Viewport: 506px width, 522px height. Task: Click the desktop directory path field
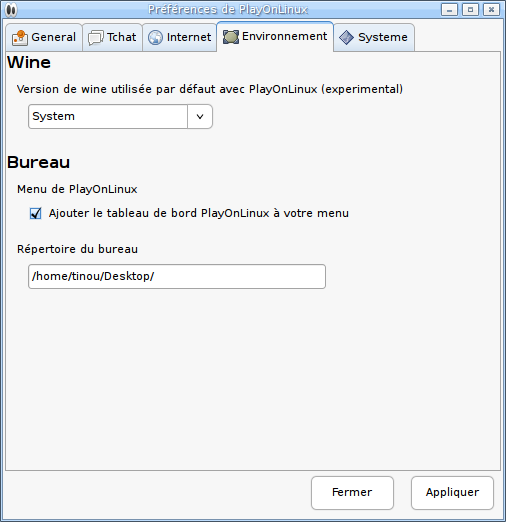click(177, 276)
